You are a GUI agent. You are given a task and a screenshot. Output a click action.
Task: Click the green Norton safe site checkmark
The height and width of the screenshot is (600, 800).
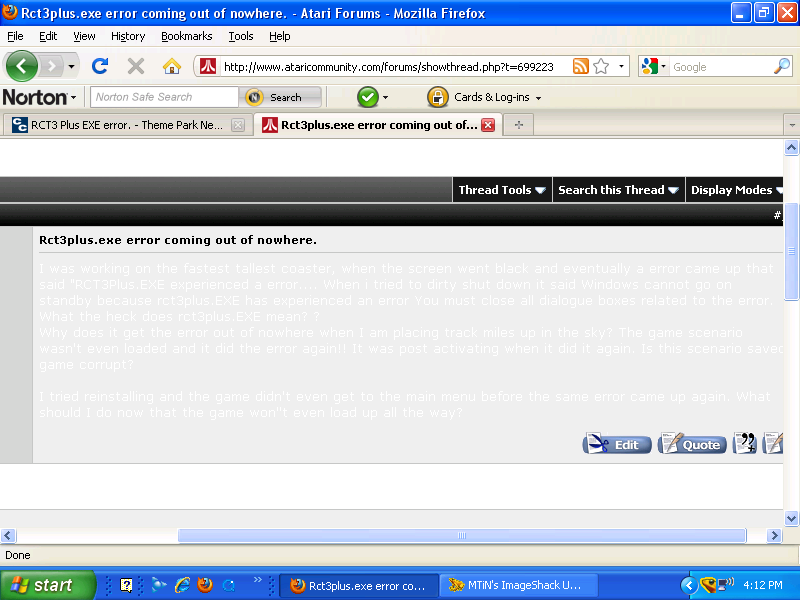367,97
